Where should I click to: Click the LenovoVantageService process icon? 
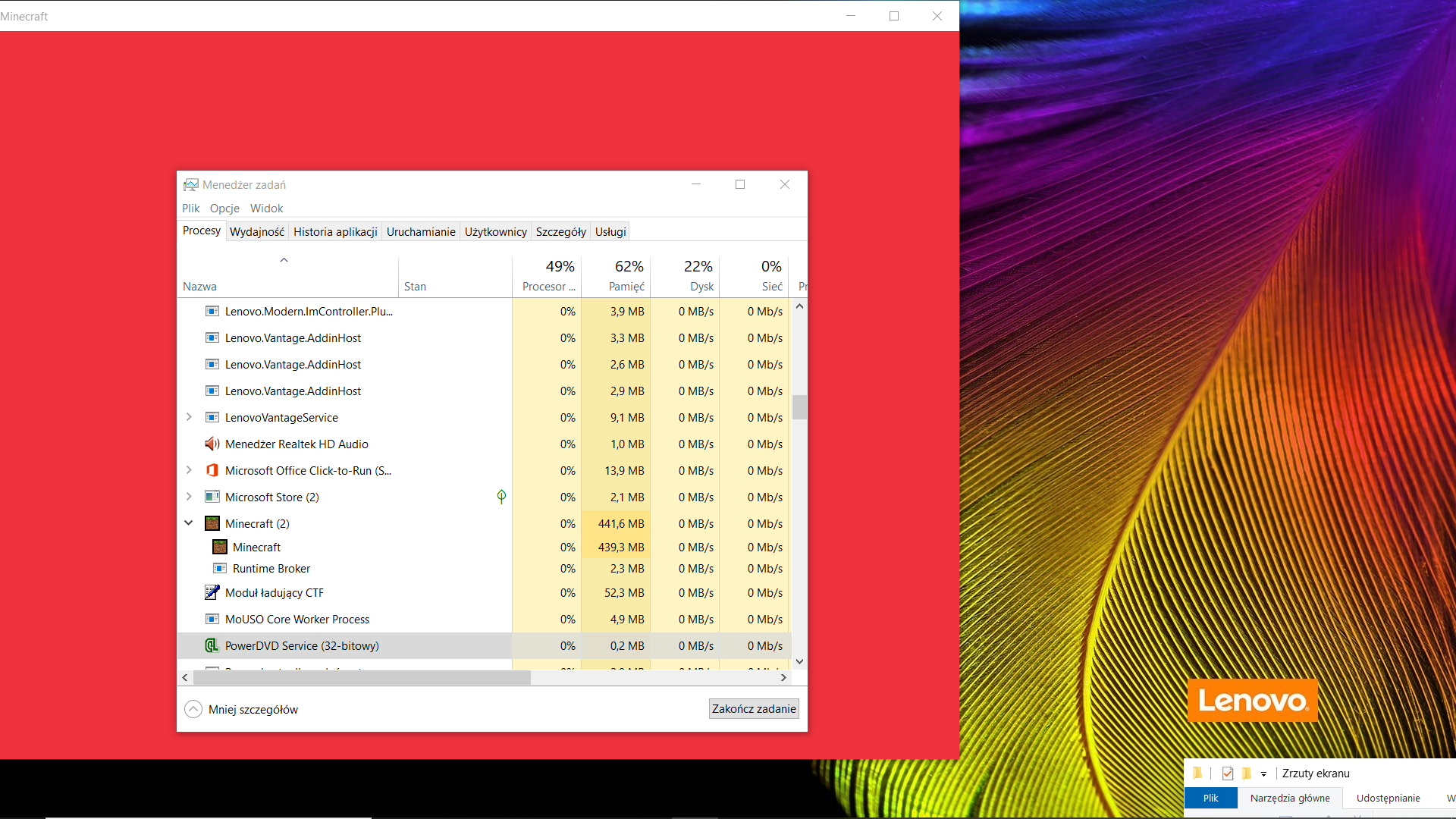click(x=212, y=417)
